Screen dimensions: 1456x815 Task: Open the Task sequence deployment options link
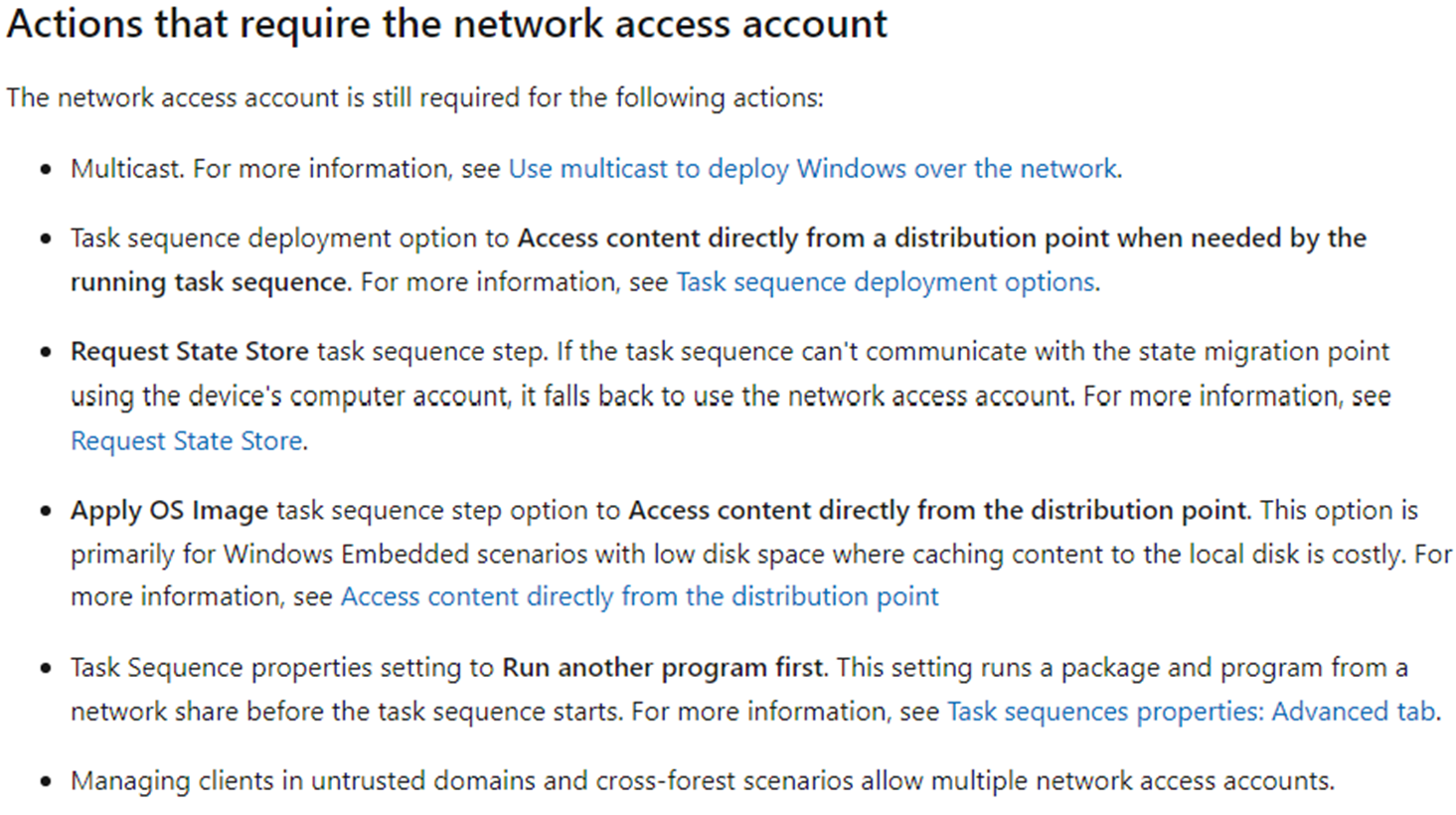tap(886, 282)
